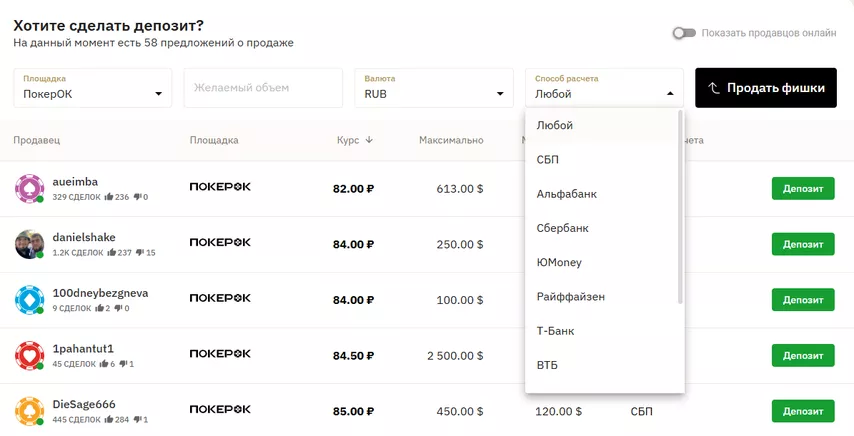Pick Т-Банк payment option

(x=555, y=331)
